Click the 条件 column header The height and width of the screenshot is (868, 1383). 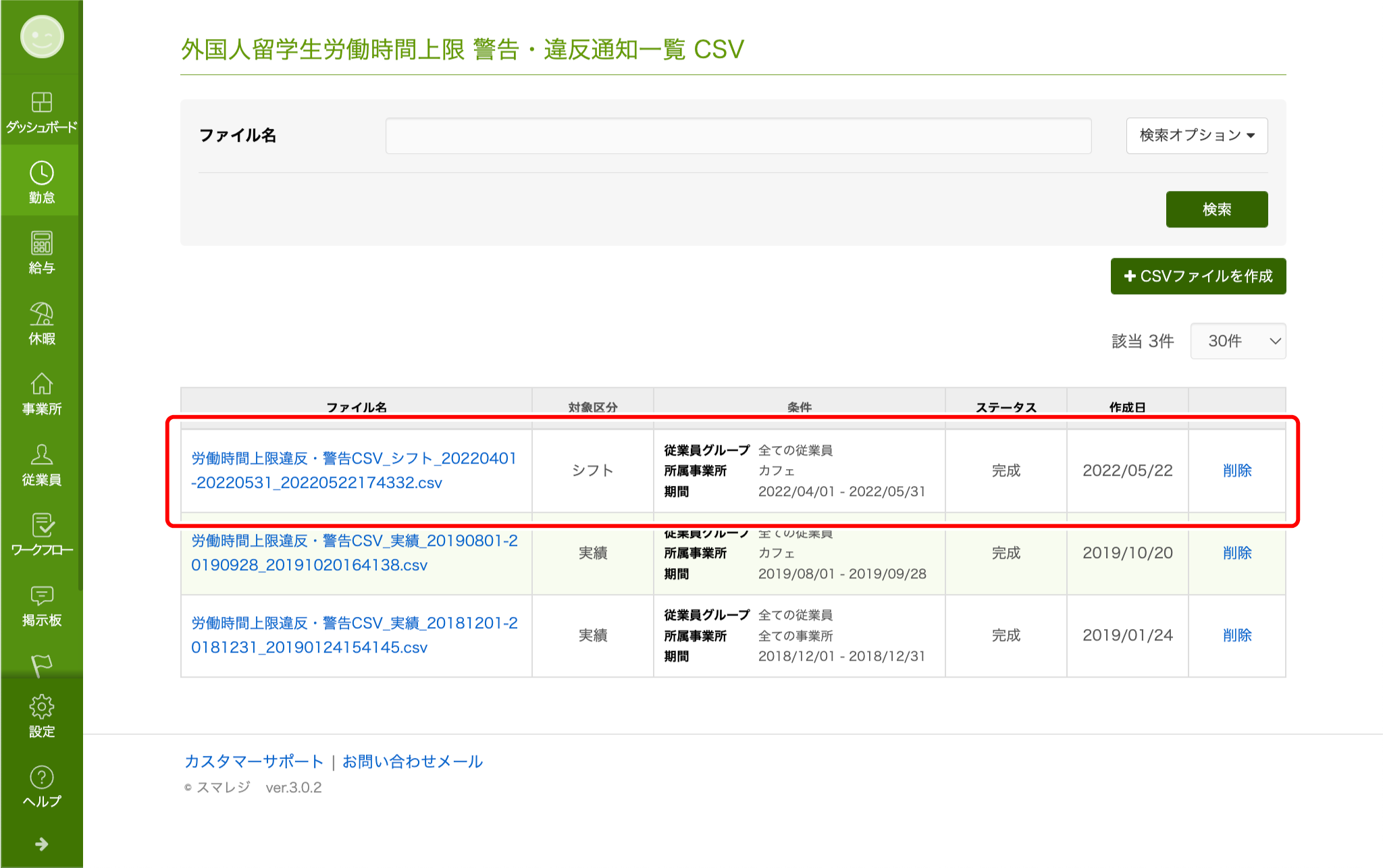click(x=800, y=407)
